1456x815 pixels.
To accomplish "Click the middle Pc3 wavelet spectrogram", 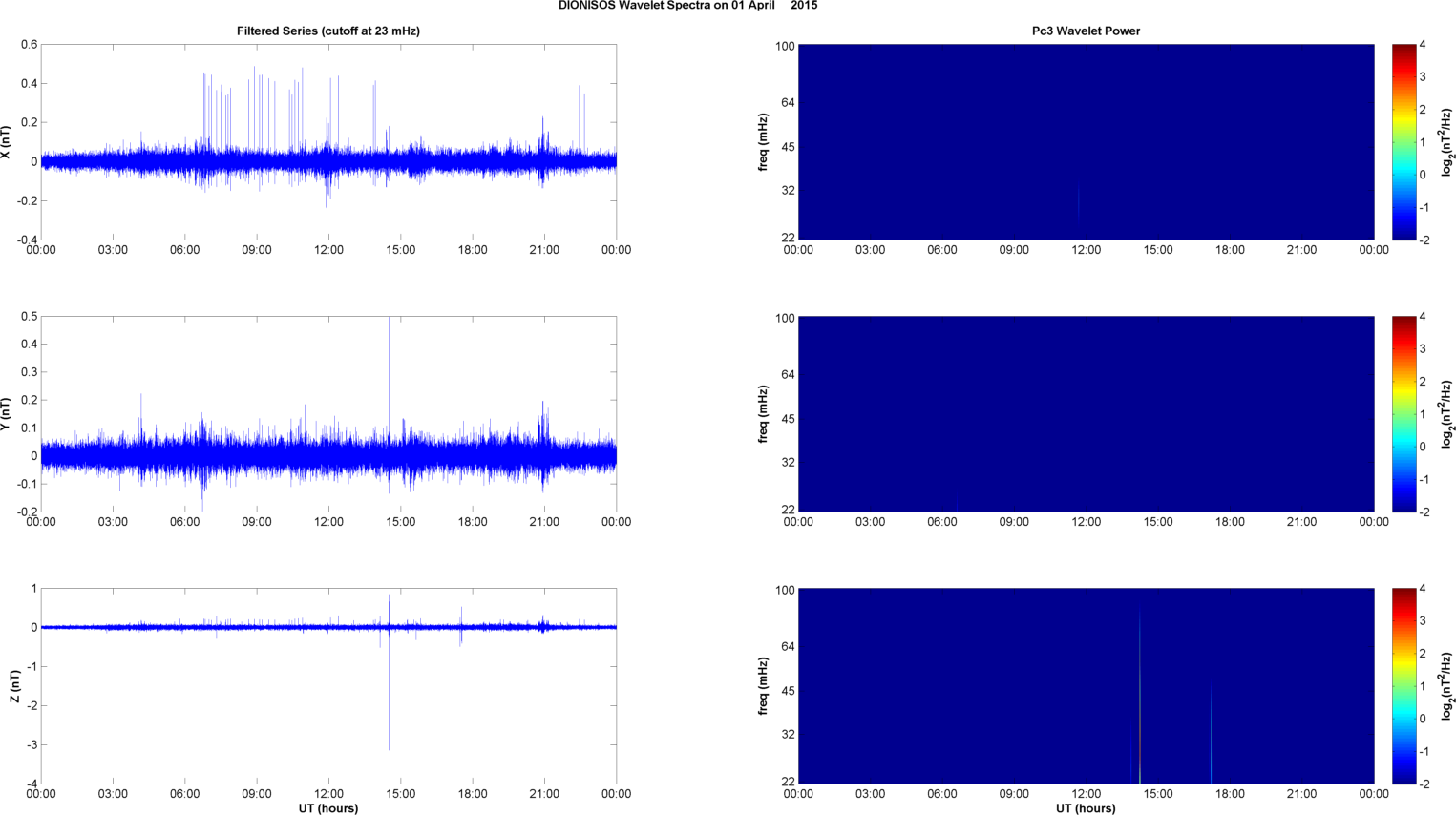I will [x=1086, y=414].
